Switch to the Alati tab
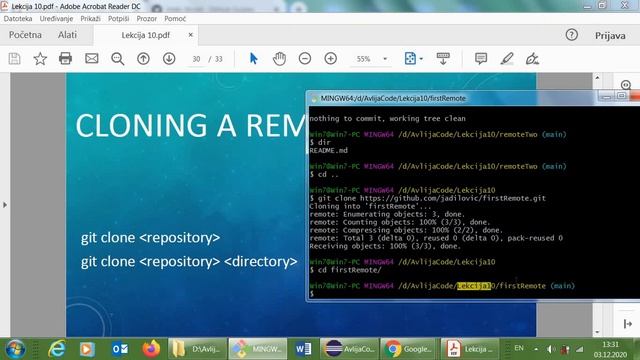This screenshot has height=360, width=640. (67, 35)
